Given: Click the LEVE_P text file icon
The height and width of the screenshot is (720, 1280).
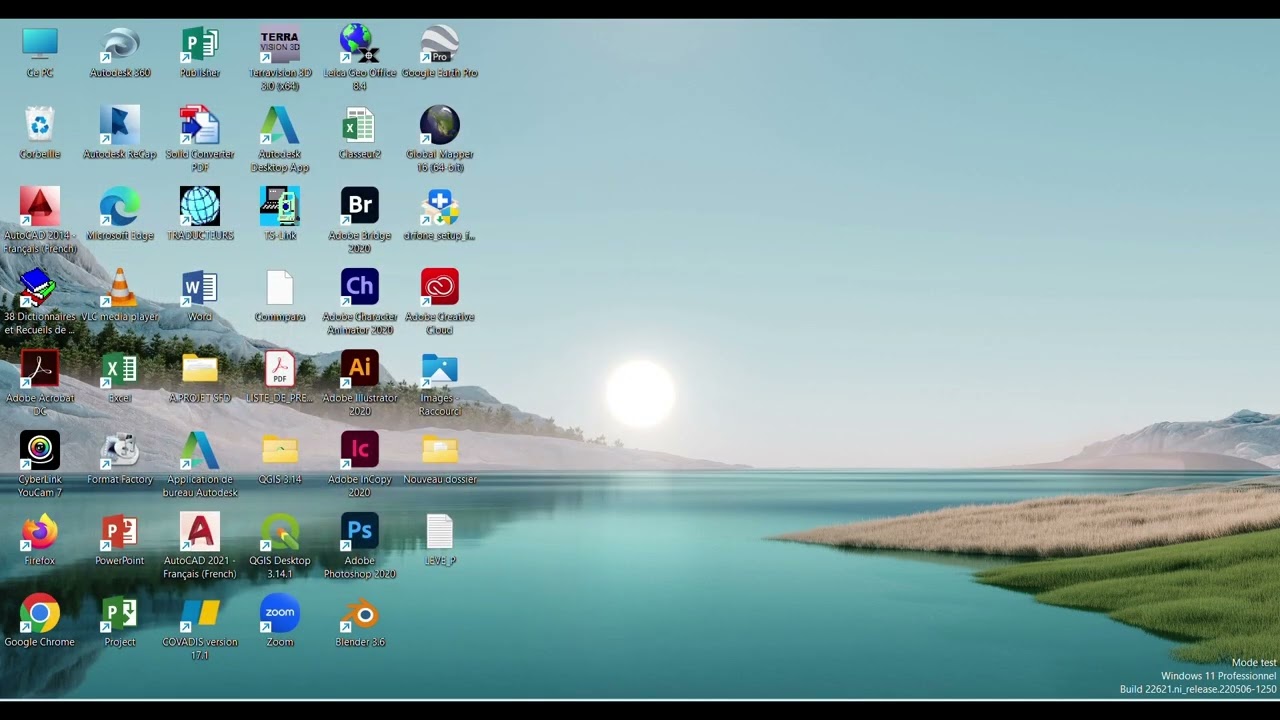Looking at the screenshot, I should [x=440, y=531].
